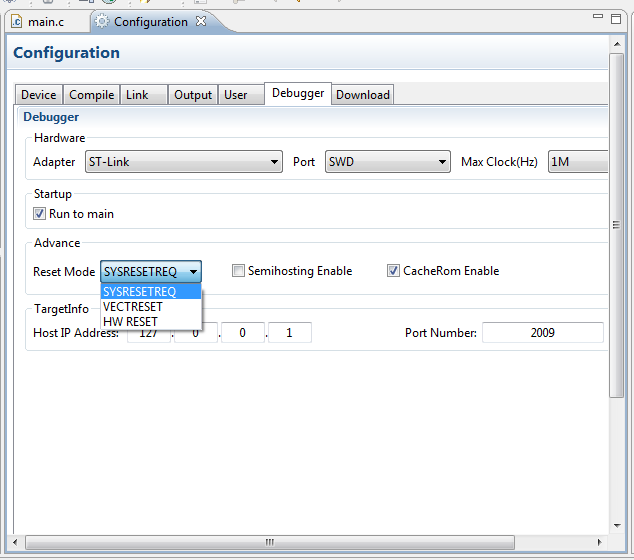Open the Download tab

pyautogui.click(x=363, y=95)
